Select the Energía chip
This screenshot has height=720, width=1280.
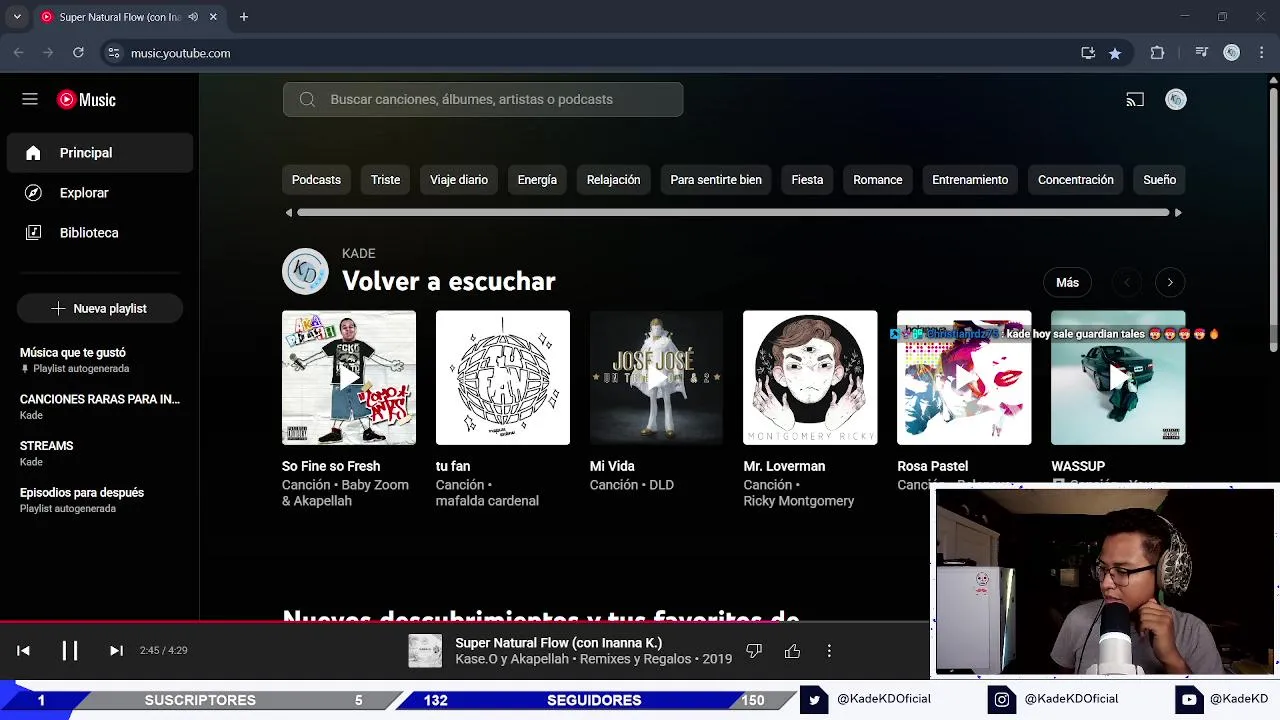pyautogui.click(x=537, y=180)
